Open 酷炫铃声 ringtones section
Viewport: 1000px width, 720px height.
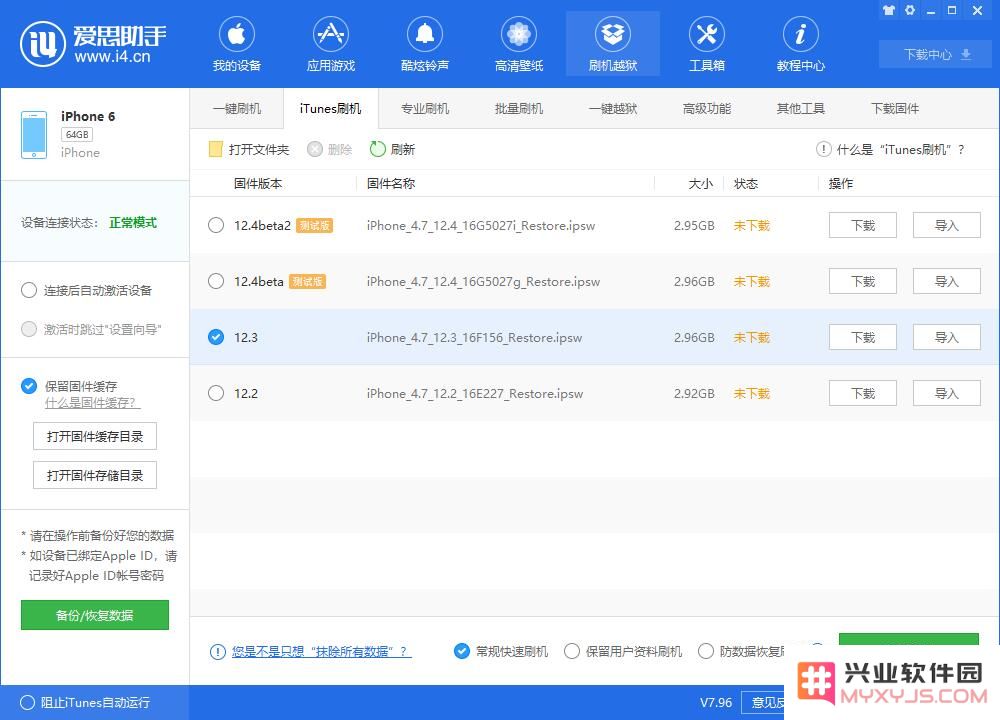(425, 43)
